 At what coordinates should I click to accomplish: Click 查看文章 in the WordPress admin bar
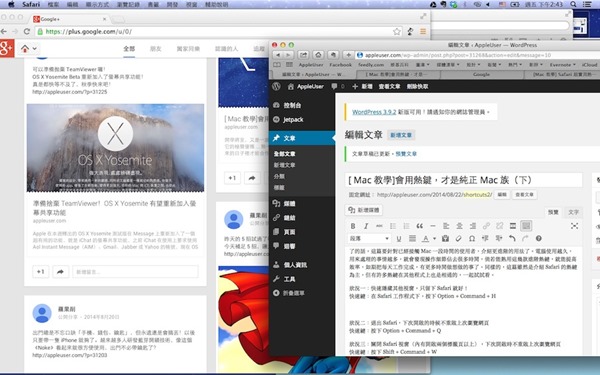[x=389, y=86]
